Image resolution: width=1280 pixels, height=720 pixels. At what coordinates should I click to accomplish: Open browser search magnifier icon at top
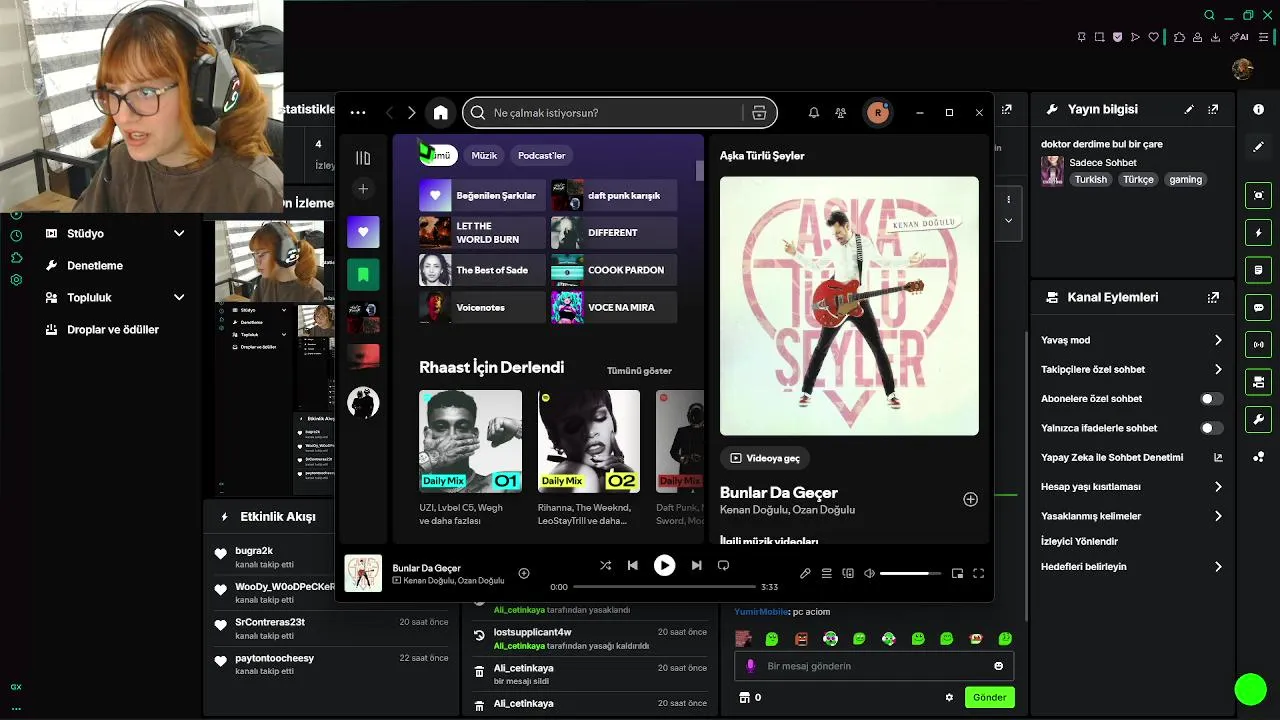(1209, 15)
